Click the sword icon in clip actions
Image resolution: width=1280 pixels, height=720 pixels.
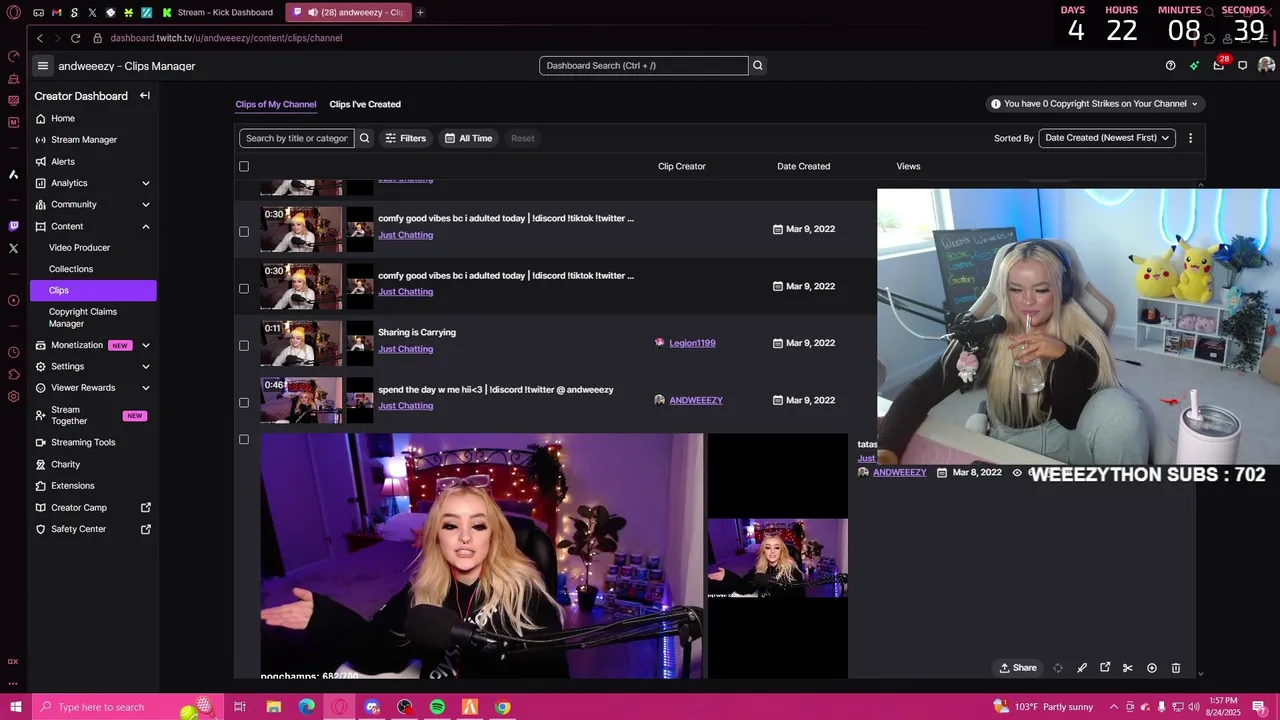click(x=1082, y=668)
